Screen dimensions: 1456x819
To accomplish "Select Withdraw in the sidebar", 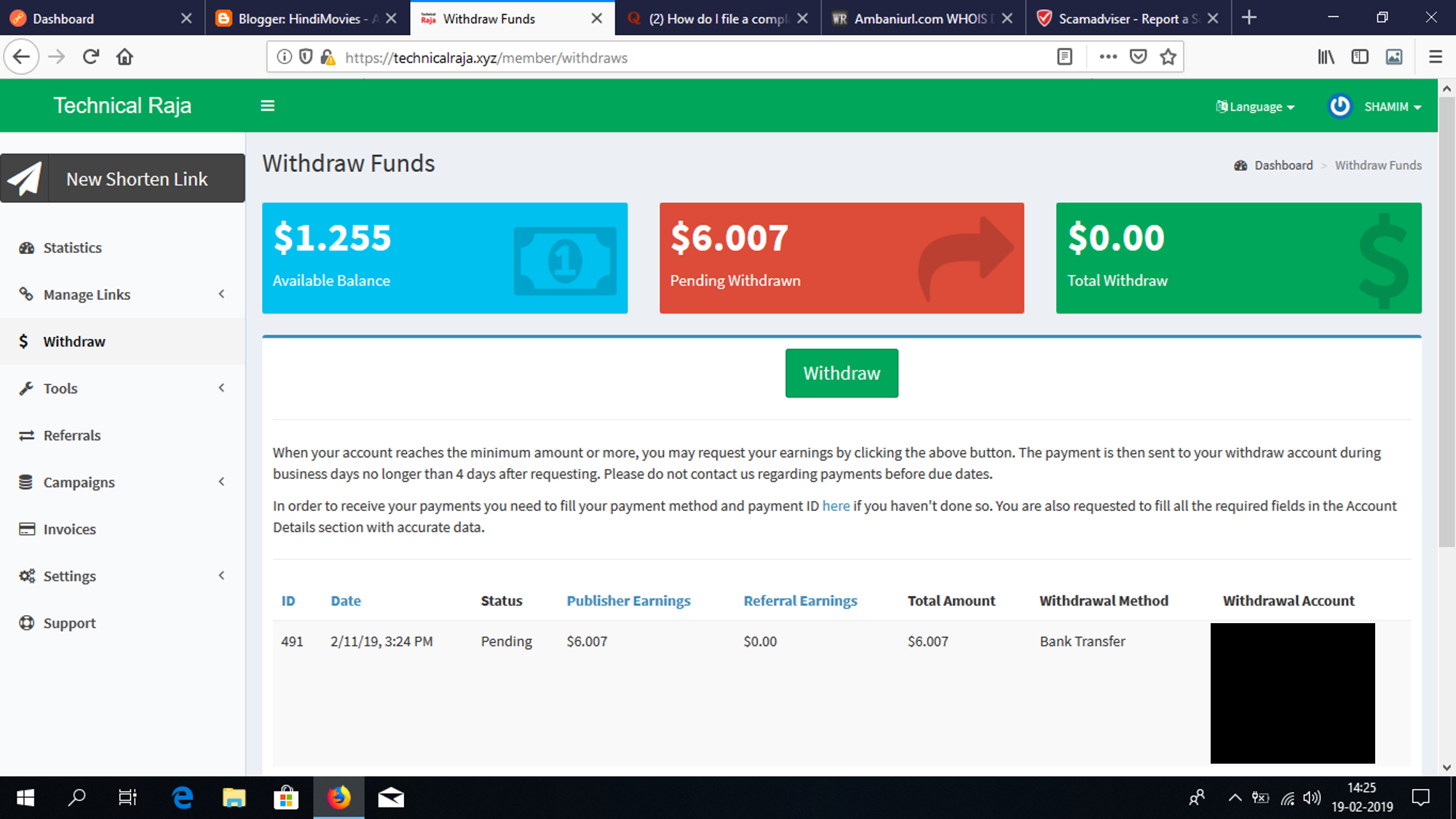I will pos(74,341).
